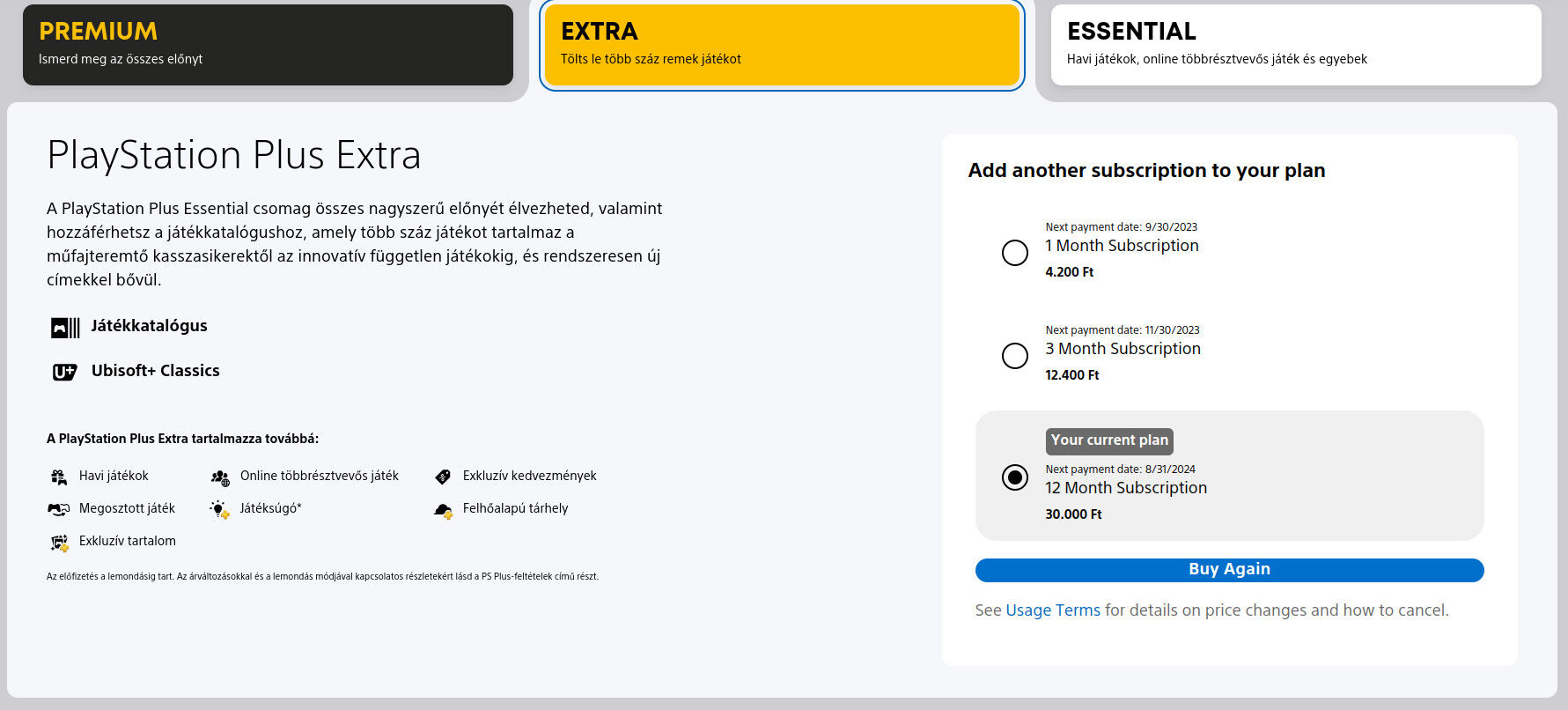
Task: Click the Buy Again button
Action: [1229, 570]
